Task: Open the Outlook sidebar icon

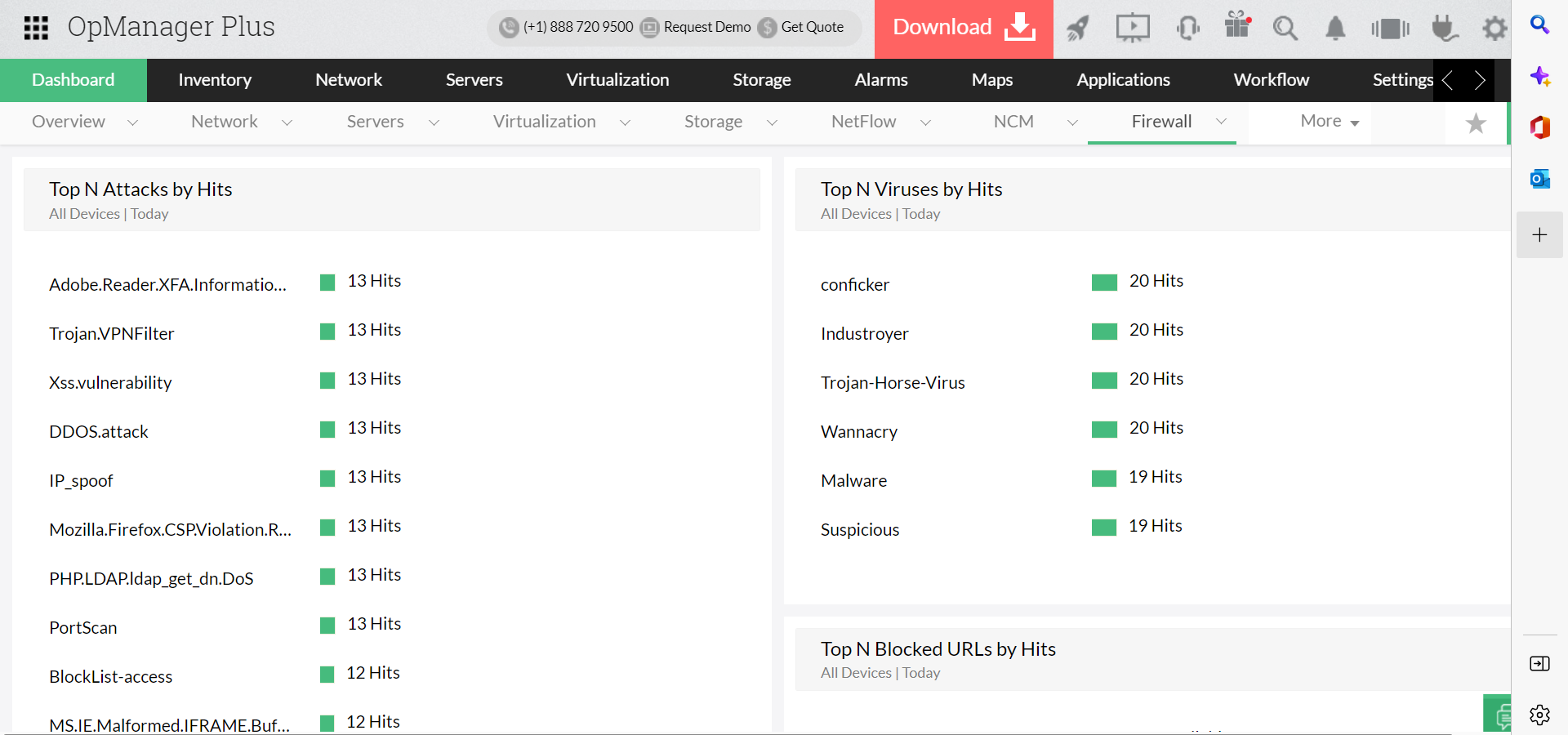Action: pyautogui.click(x=1540, y=179)
